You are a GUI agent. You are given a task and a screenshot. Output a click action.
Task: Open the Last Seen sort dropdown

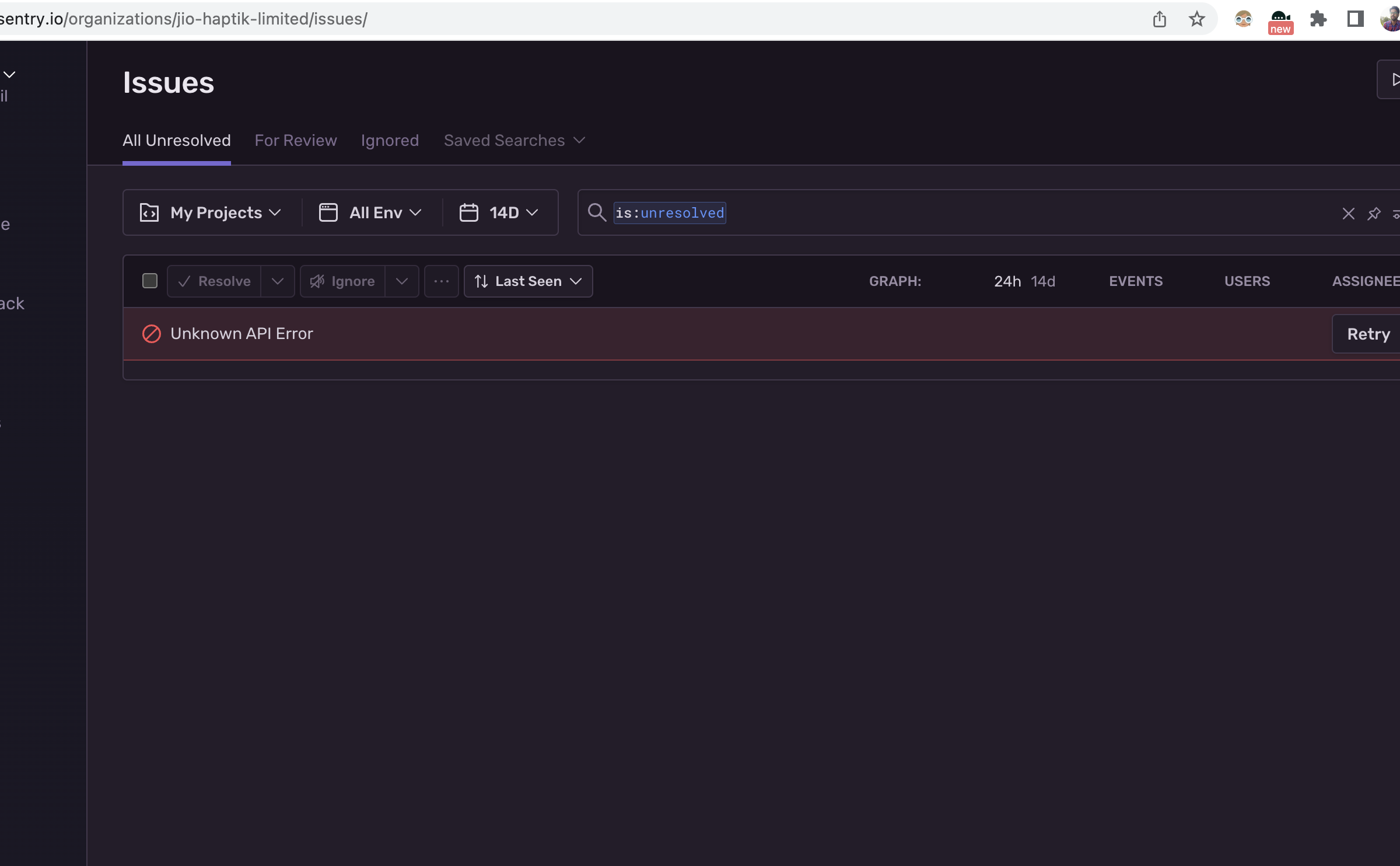pos(528,281)
